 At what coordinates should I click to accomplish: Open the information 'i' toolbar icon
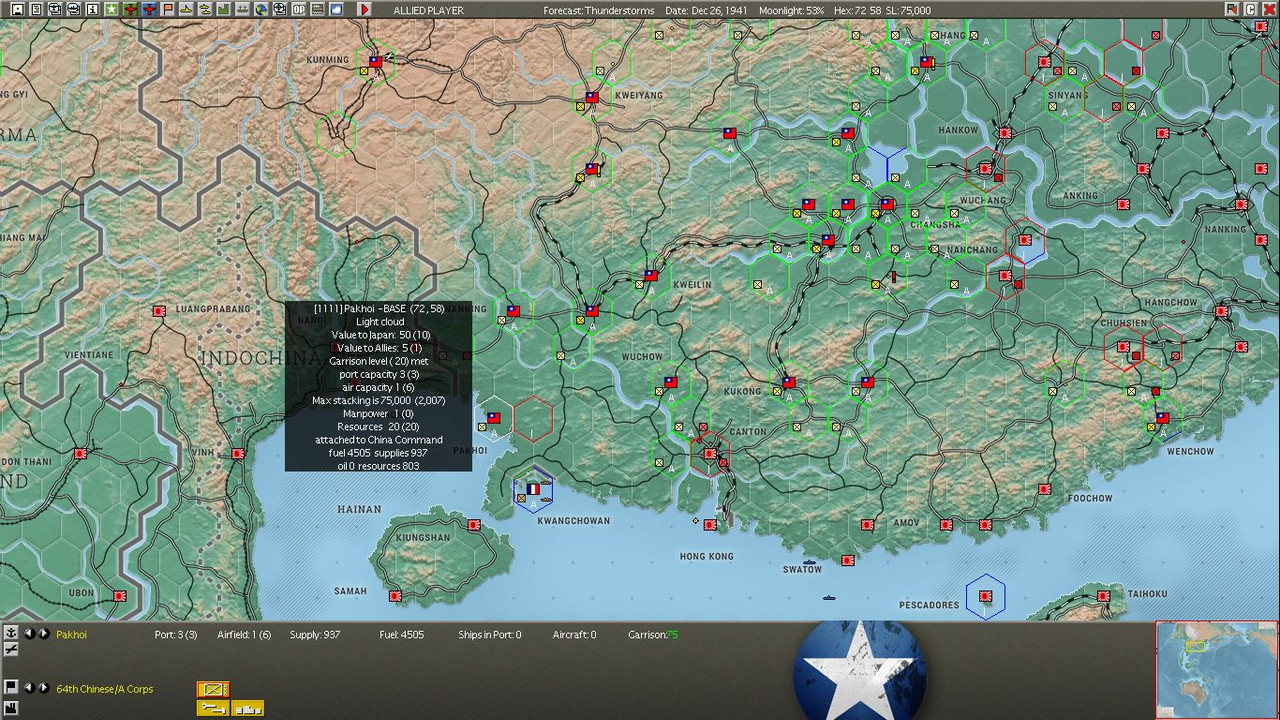pos(92,10)
